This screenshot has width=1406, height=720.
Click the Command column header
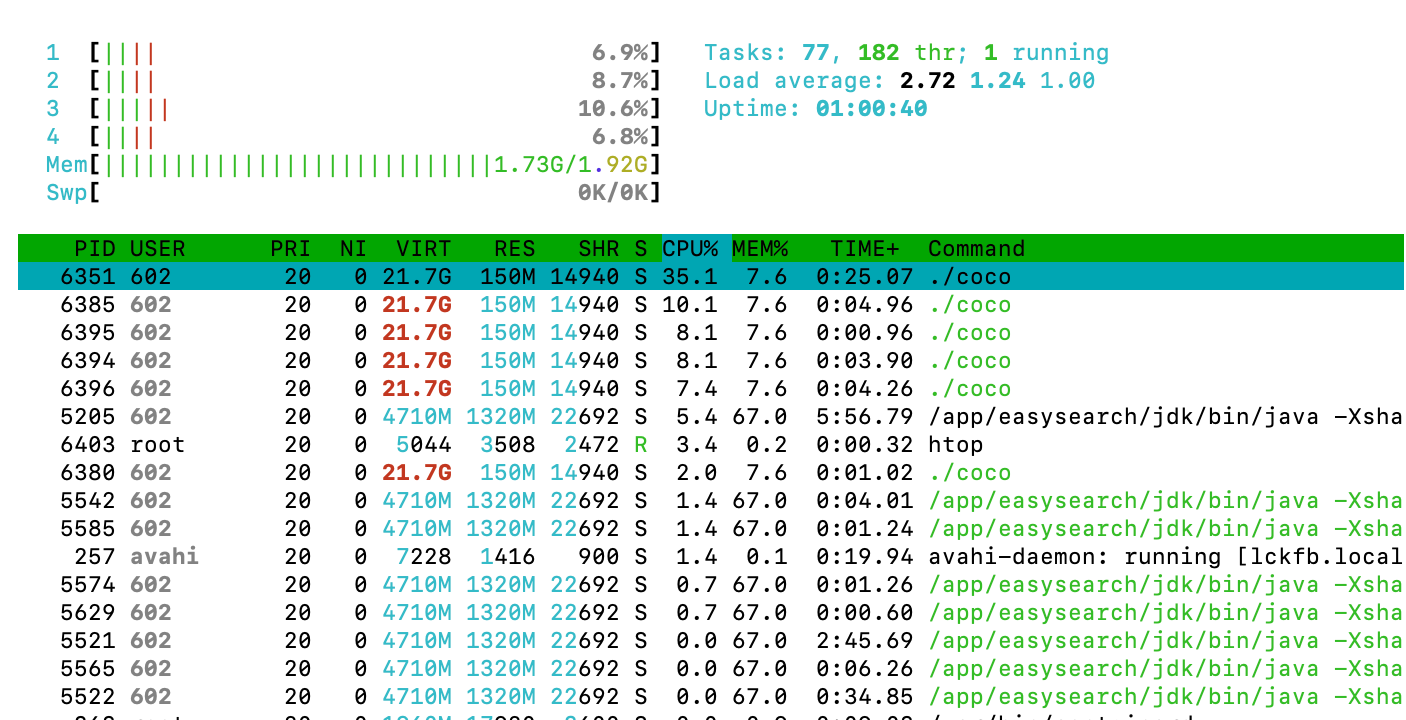[x=977, y=248]
